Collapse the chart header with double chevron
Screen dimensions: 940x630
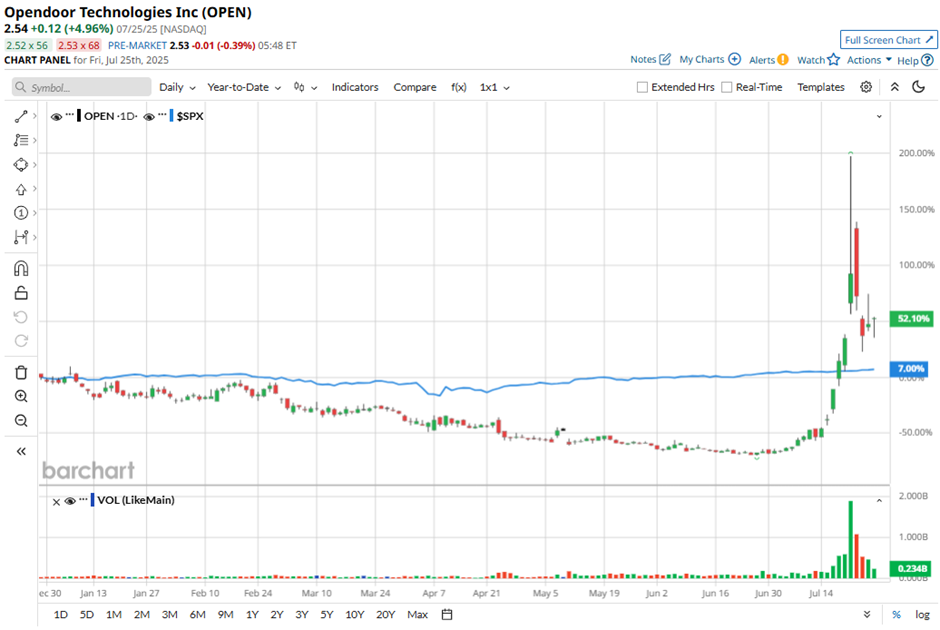(894, 87)
